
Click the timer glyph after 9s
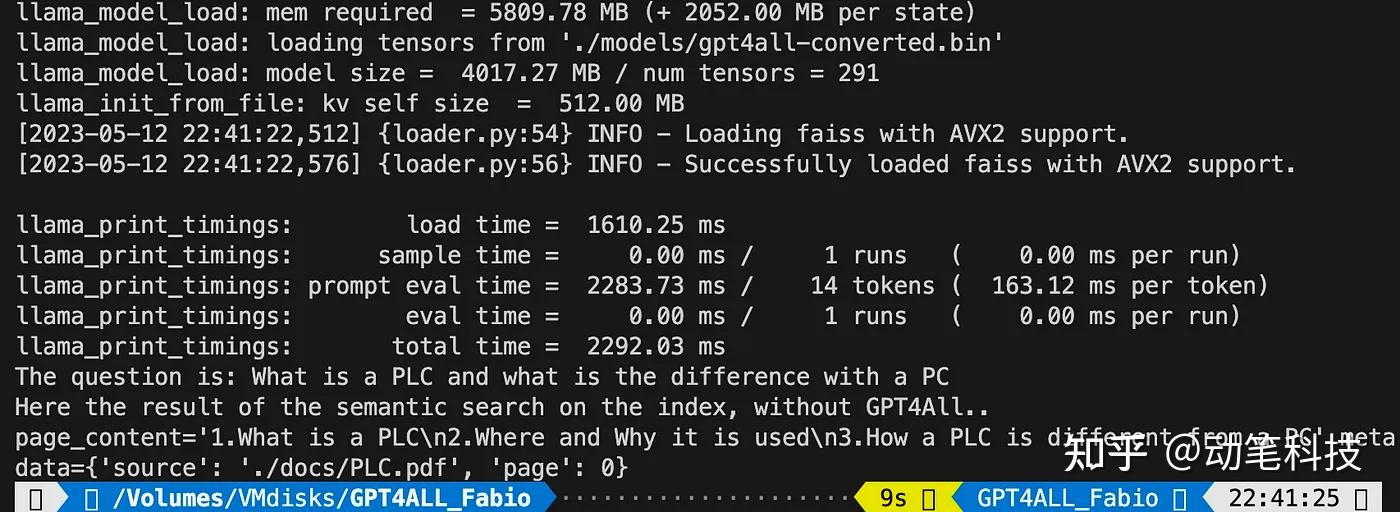tap(928, 498)
